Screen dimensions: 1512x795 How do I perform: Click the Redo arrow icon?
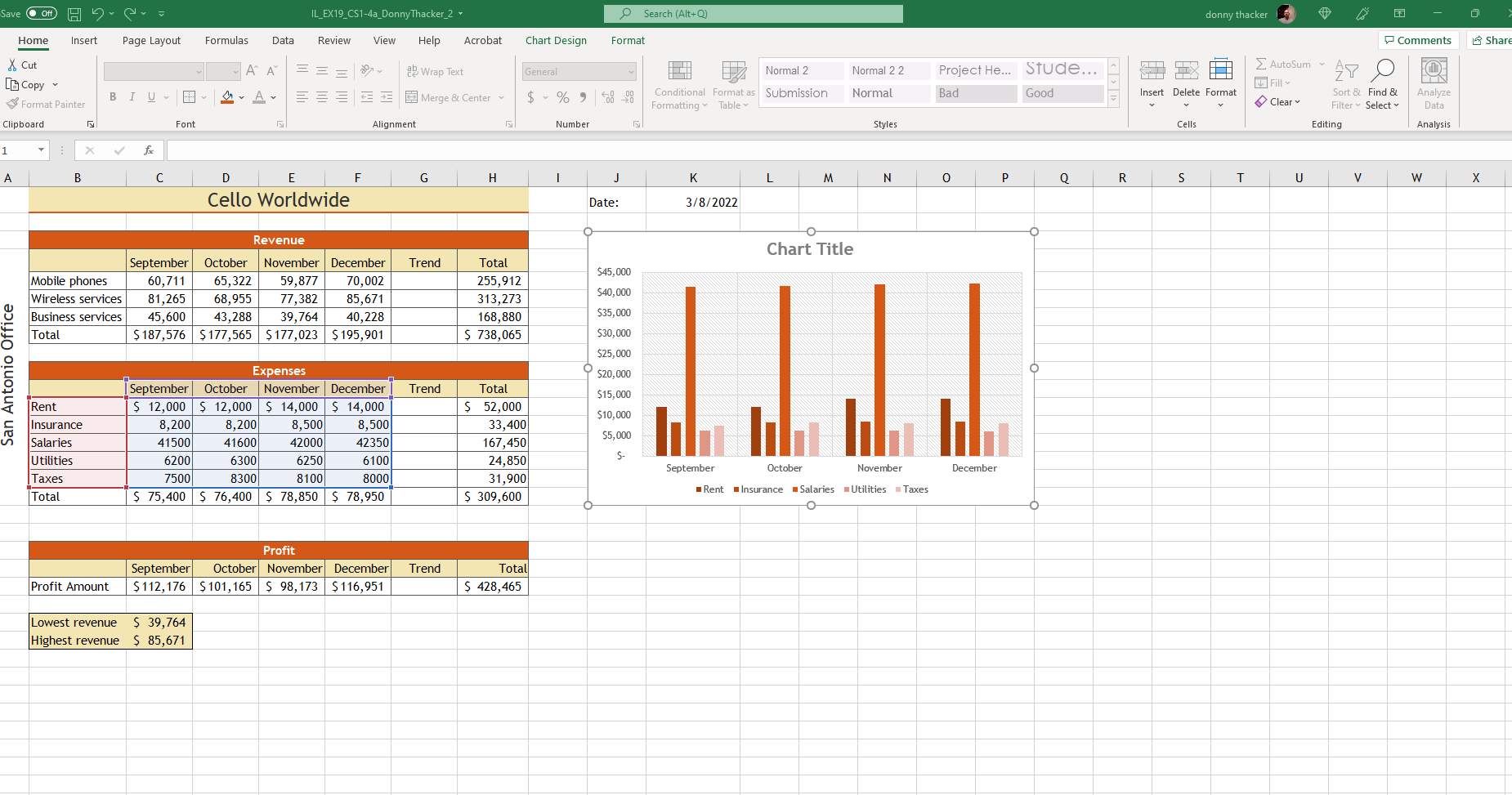coord(130,14)
